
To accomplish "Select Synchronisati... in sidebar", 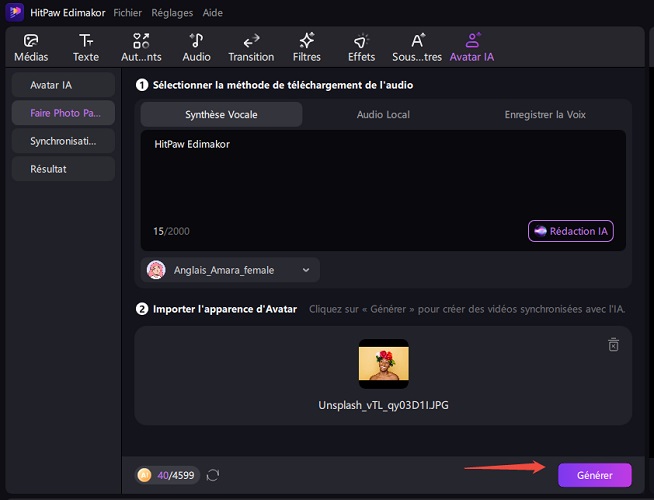I will pyautogui.click(x=63, y=141).
